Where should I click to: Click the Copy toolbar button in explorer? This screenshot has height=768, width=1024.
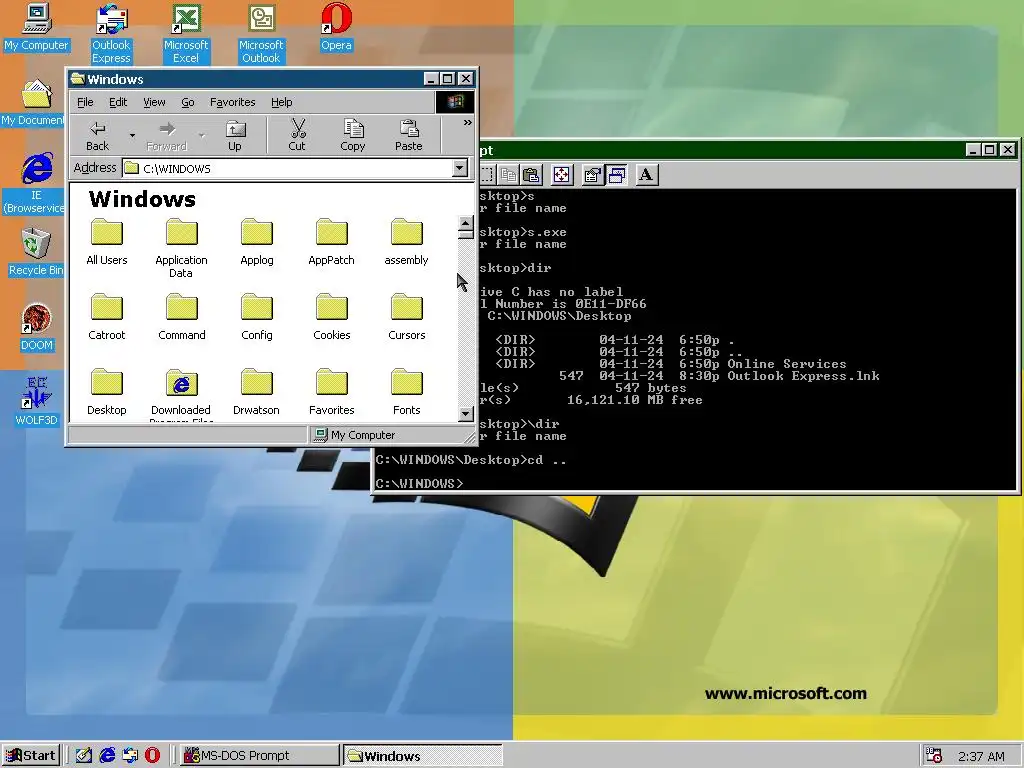pos(353,136)
